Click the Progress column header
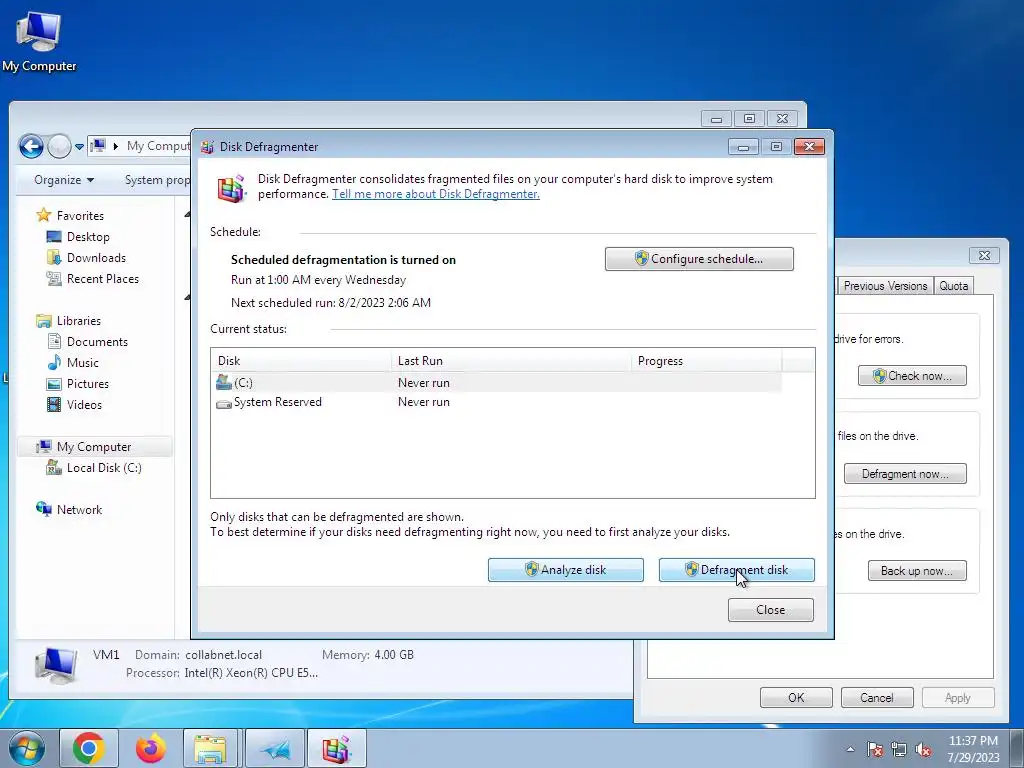This screenshot has height=768, width=1024. click(x=706, y=360)
